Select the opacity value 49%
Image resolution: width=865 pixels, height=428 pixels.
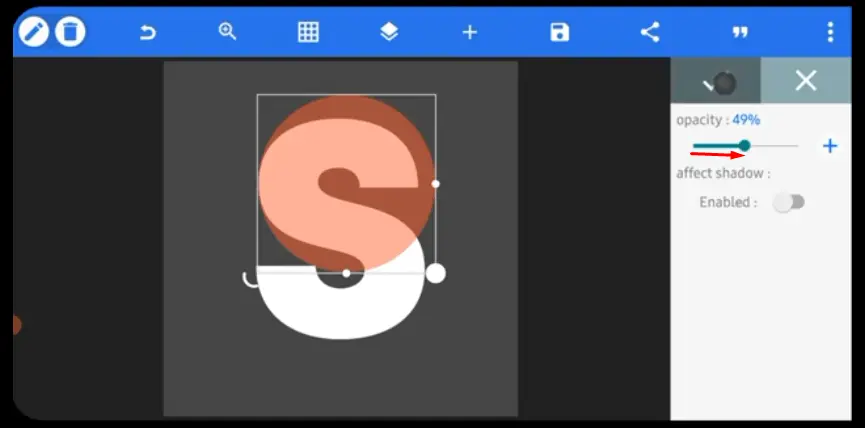click(x=746, y=120)
